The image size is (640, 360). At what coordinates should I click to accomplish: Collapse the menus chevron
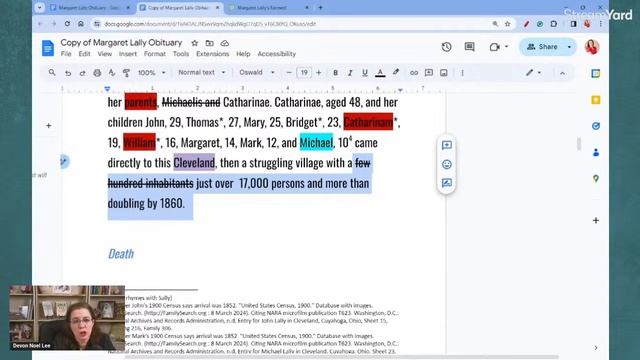click(x=562, y=73)
